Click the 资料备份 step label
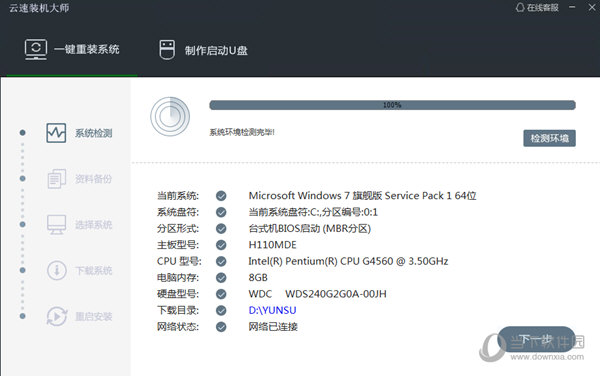Screen dimensions: 600x376 click(x=93, y=179)
